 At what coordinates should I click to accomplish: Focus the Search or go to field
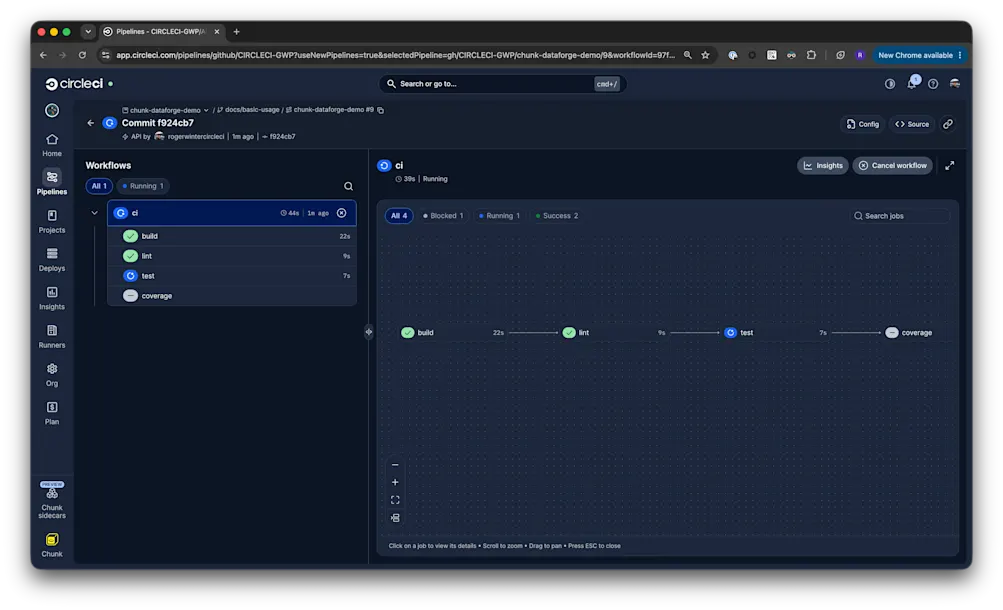[x=502, y=84]
